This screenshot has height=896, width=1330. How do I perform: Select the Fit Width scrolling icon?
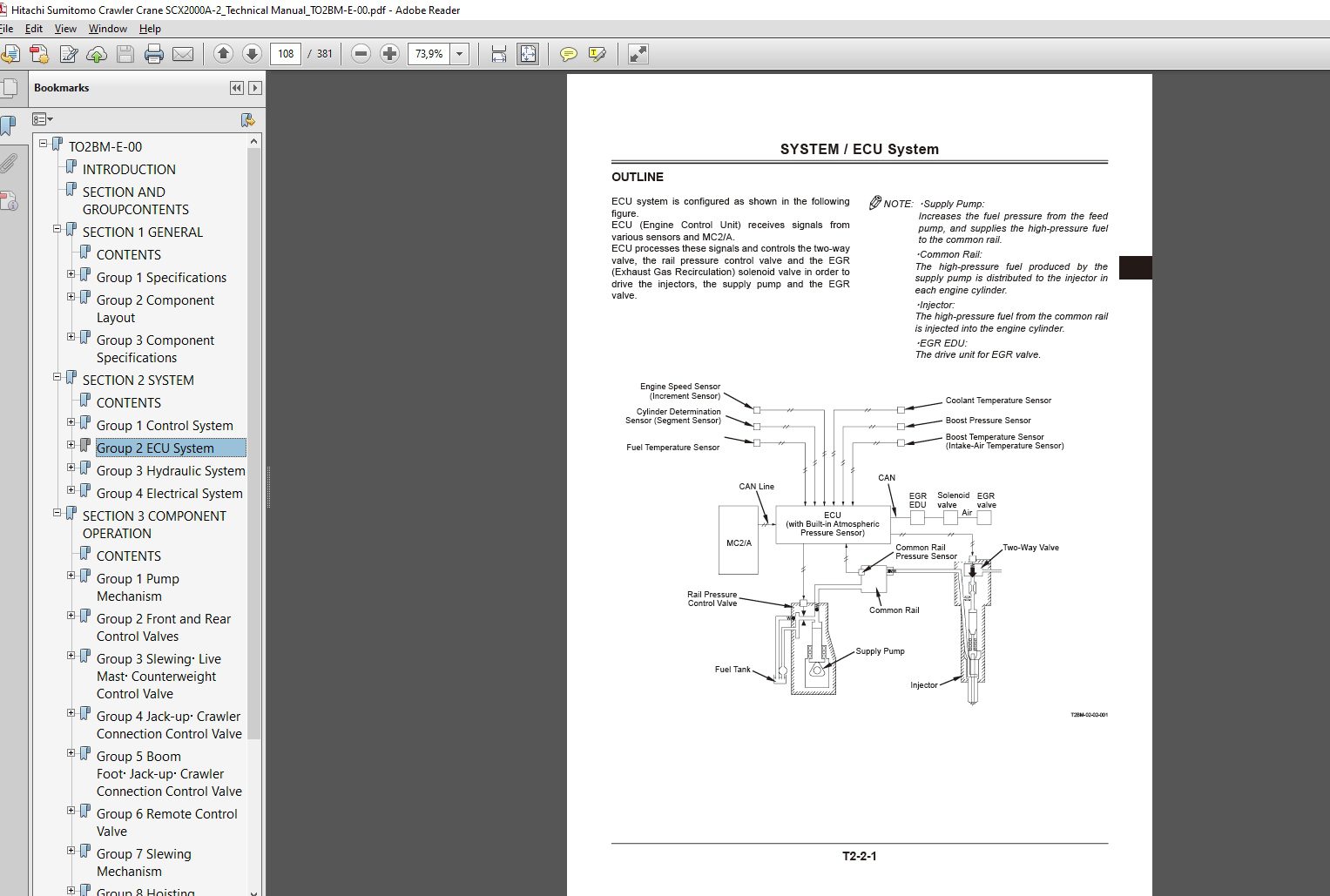[x=499, y=54]
